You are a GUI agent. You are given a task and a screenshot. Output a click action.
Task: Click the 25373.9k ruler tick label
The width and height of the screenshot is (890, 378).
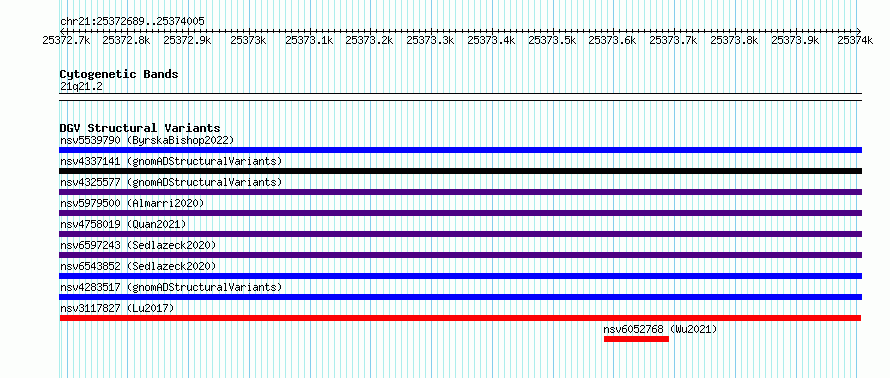(795, 40)
